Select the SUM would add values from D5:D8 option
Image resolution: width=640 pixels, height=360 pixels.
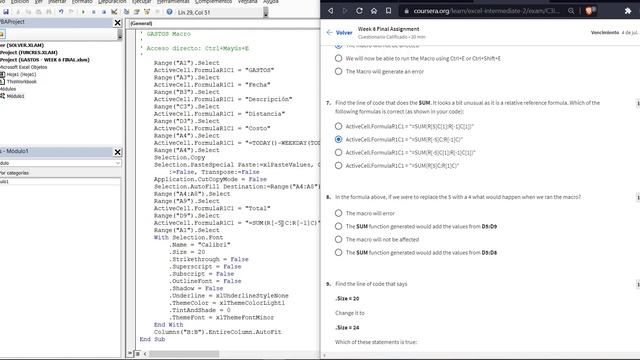click(x=338, y=252)
